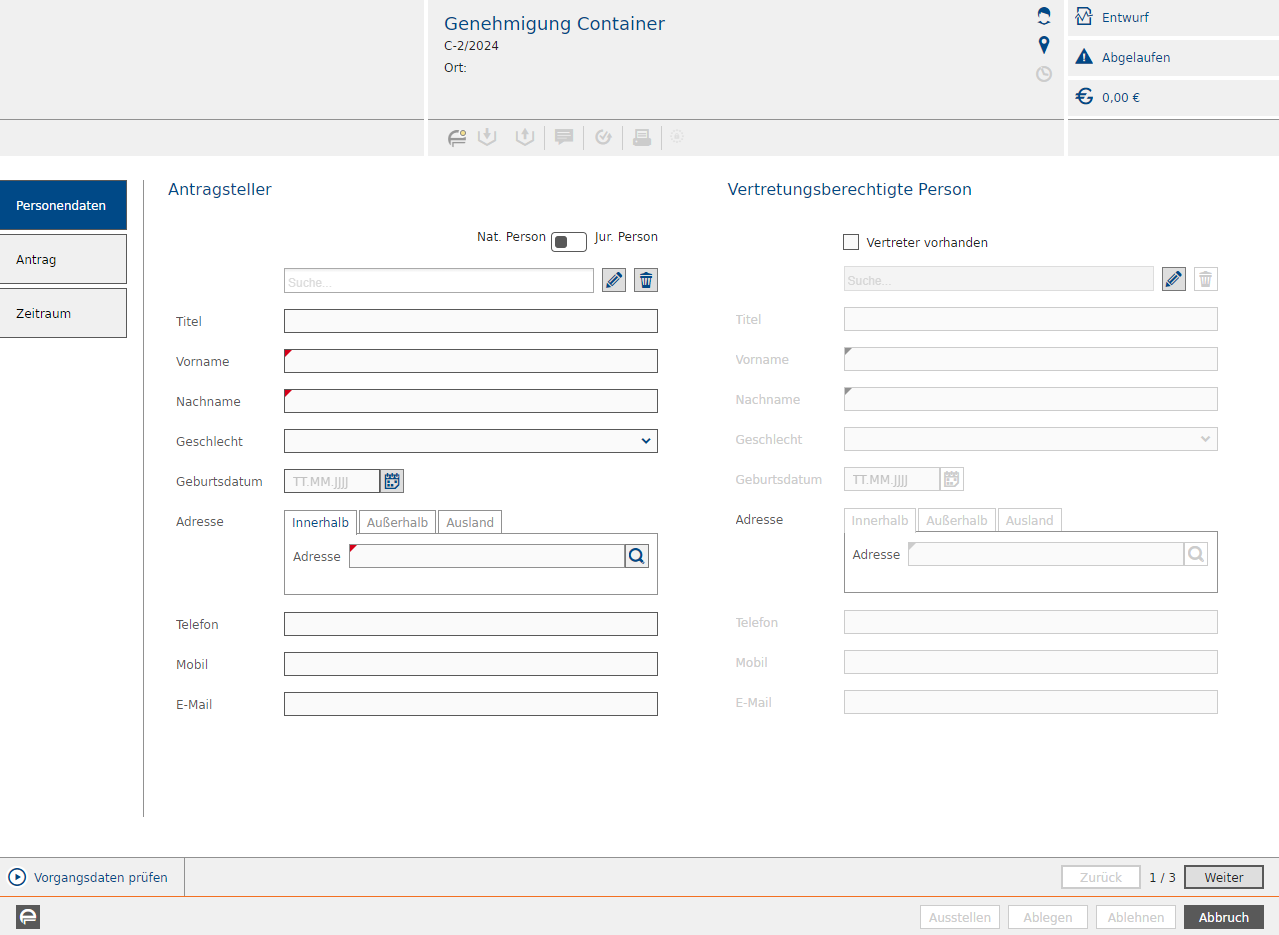Click the Abgelaufen warning triangle icon
Image resolution: width=1279 pixels, height=935 pixels.
coord(1084,57)
